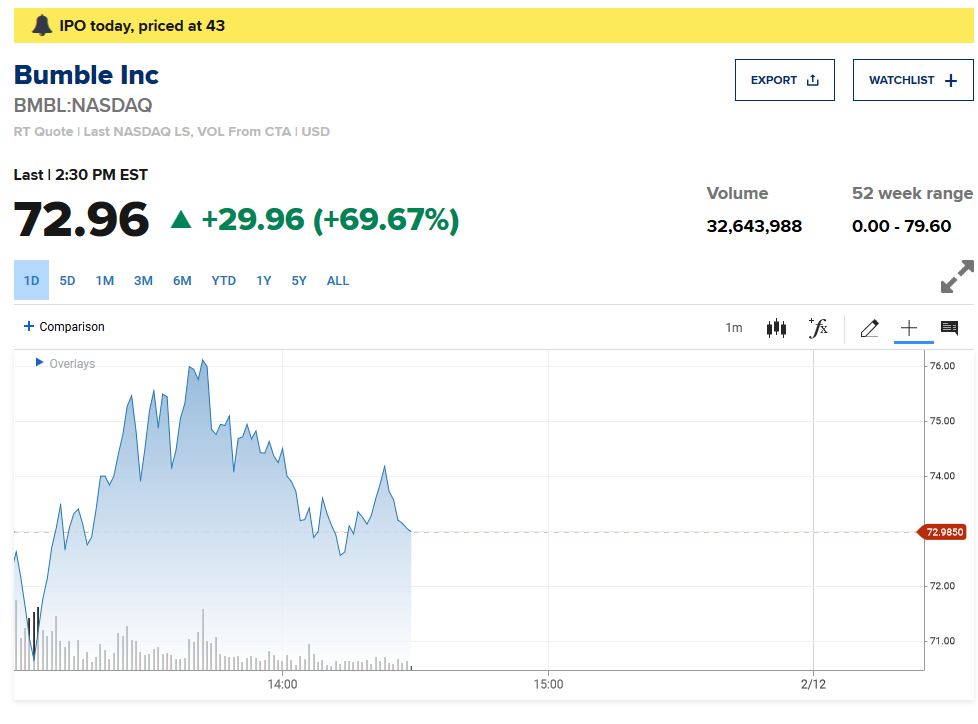The image size is (978, 724).
Task: Switch to the 5D range
Action: [x=67, y=281]
